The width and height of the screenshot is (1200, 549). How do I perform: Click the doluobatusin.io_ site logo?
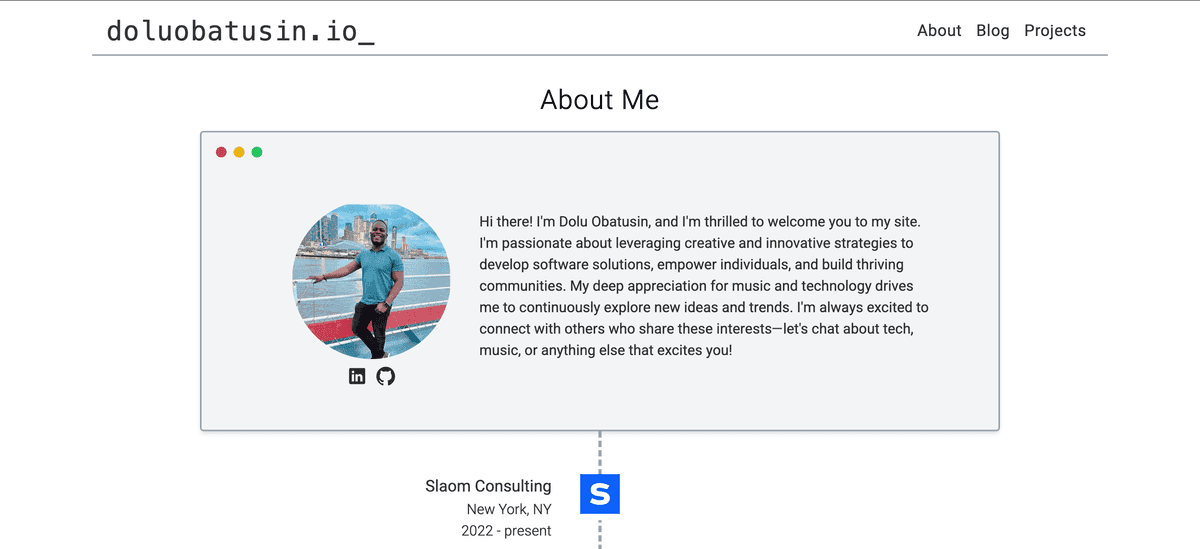[241, 32]
